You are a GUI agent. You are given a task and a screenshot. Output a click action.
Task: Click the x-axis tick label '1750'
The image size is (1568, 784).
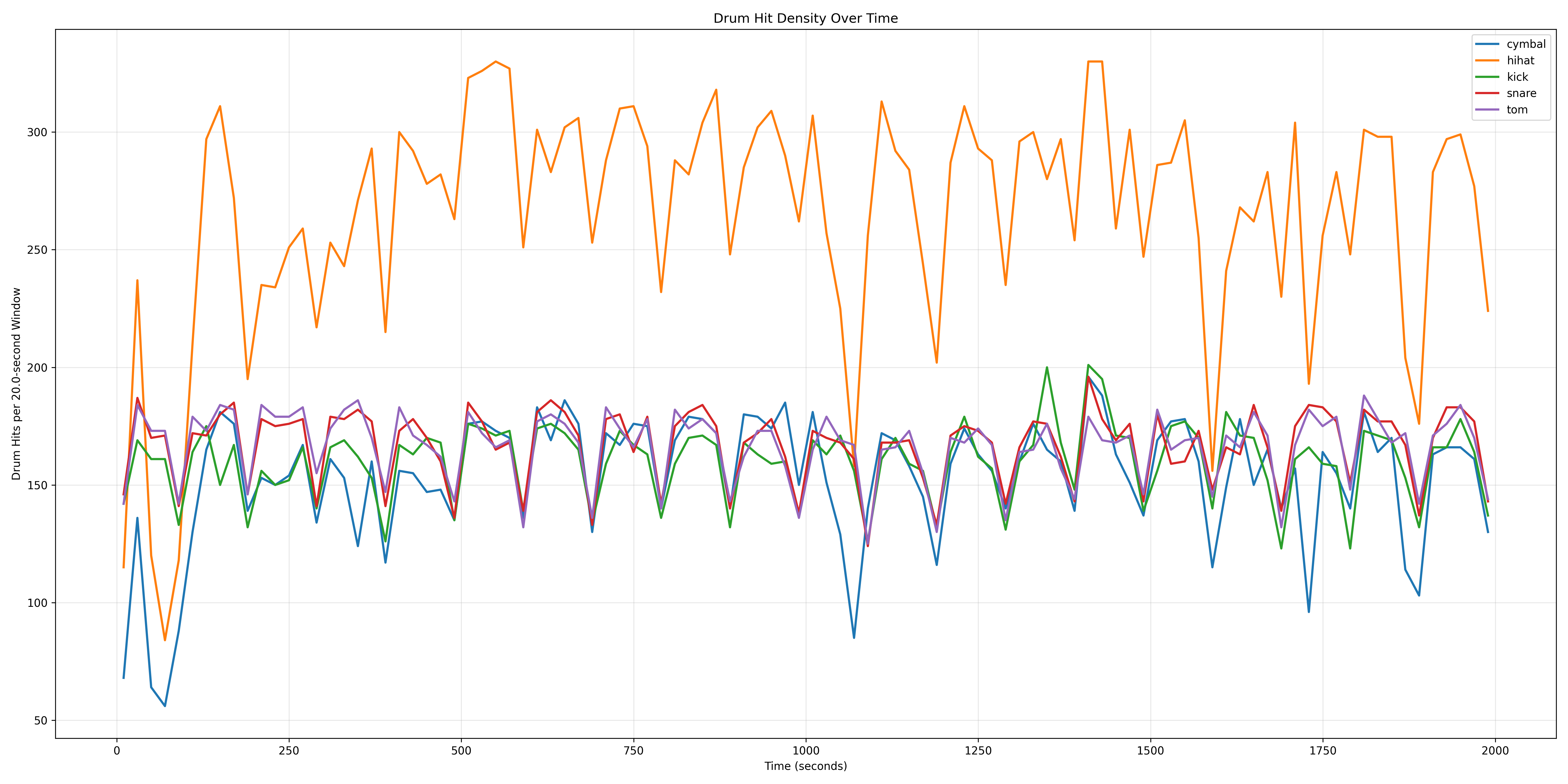[1323, 751]
